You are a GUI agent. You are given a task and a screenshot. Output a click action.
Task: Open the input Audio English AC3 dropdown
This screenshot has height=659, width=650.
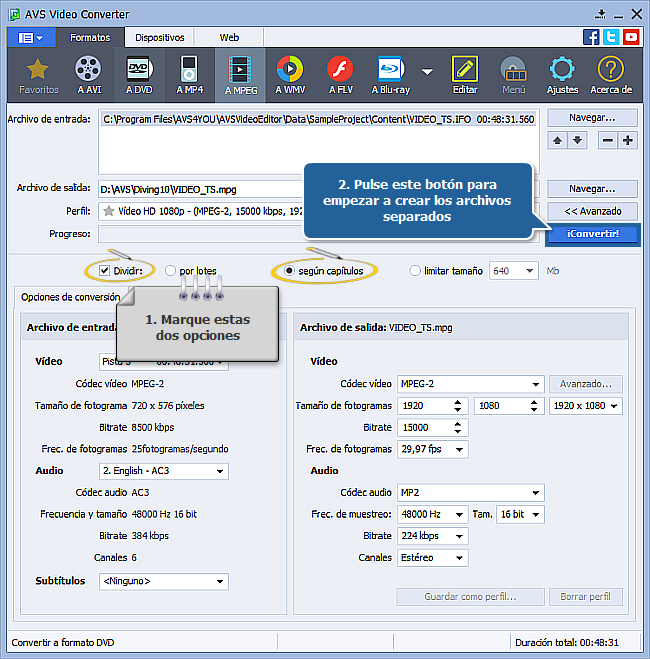[164, 471]
